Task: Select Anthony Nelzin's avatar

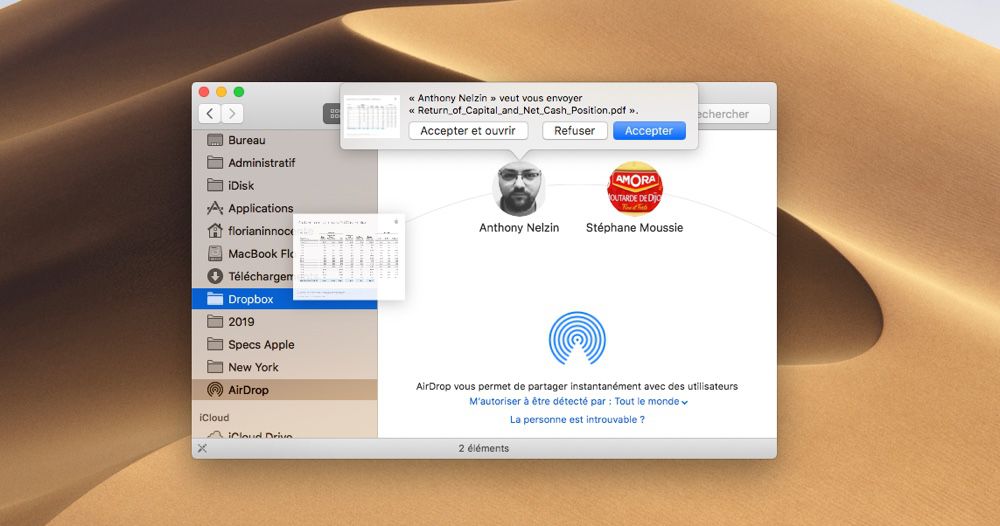Action: tap(518, 189)
